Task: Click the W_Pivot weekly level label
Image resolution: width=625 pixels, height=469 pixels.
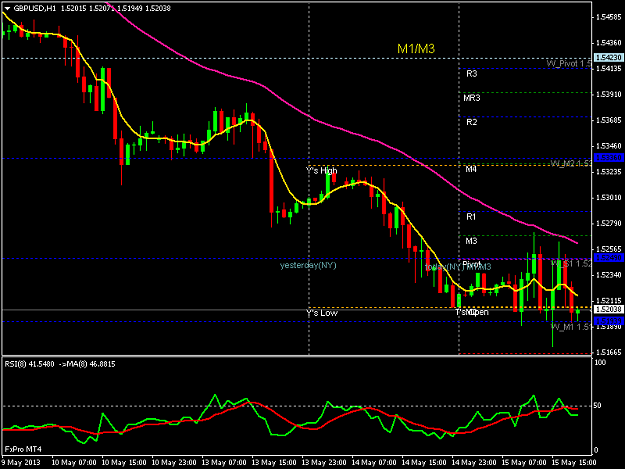Action: coord(569,64)
